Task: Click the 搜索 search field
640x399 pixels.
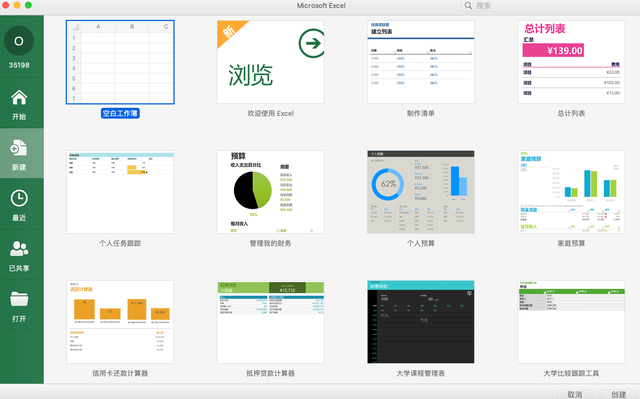Action: (x=551, y=6)
